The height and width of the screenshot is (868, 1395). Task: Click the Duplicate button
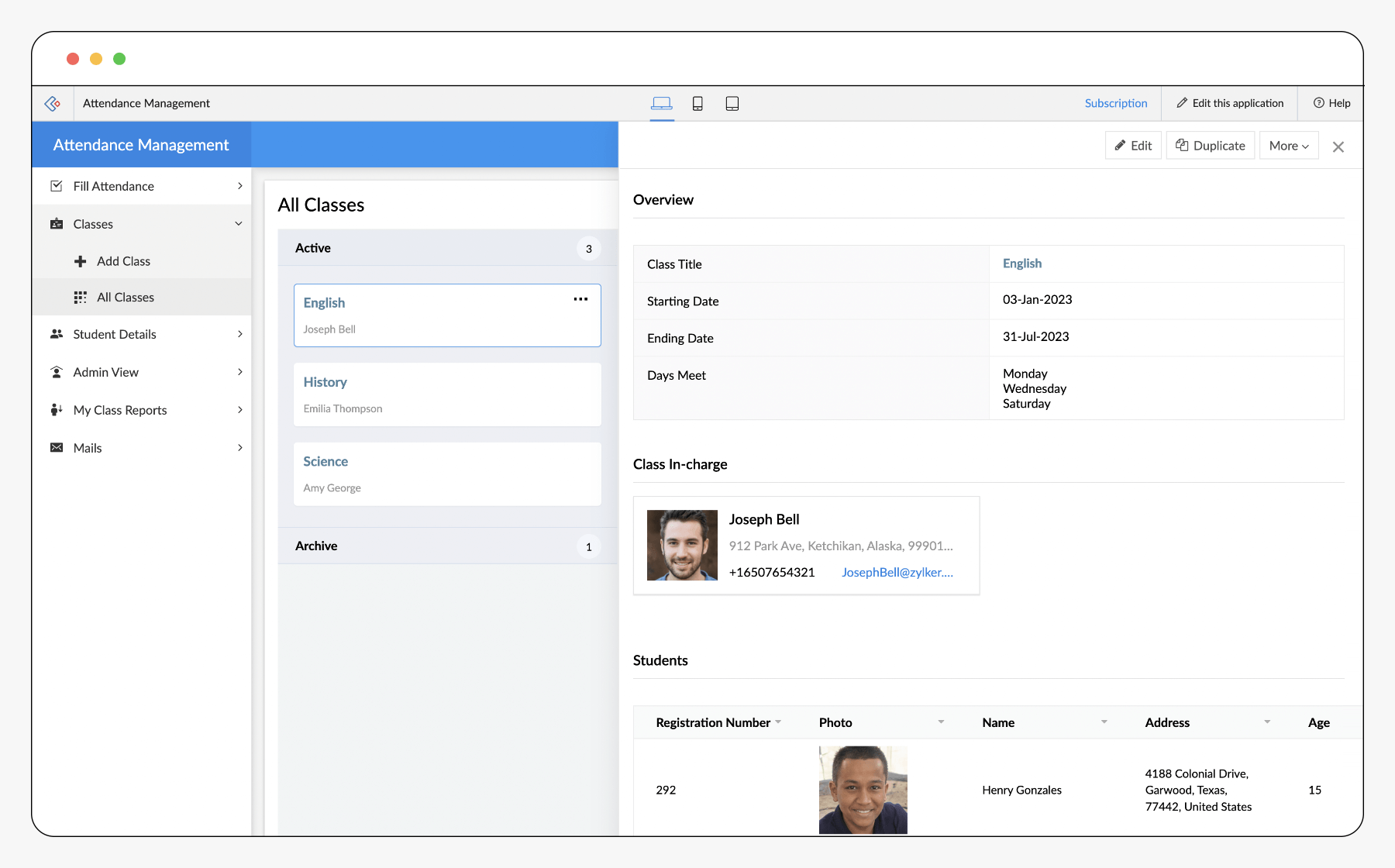point(1210,146)
